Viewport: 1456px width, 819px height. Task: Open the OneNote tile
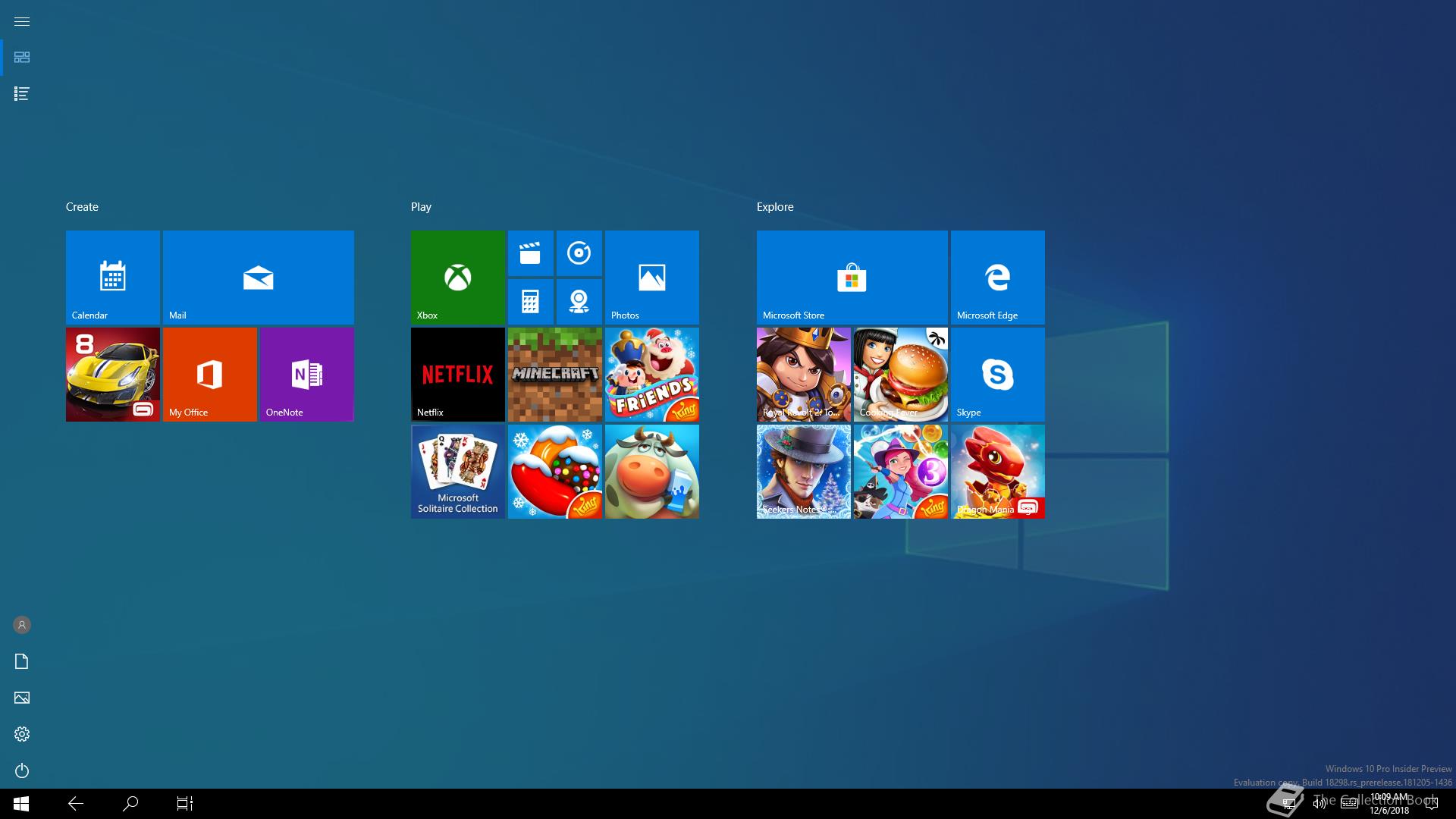(x=307, y=375)
